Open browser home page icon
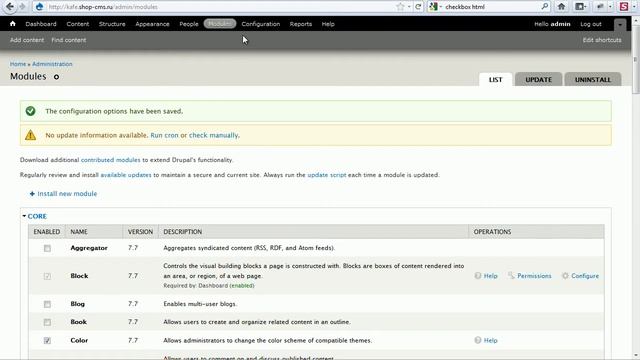This screenshot has height=360, width=640. [x=561, y=7]
